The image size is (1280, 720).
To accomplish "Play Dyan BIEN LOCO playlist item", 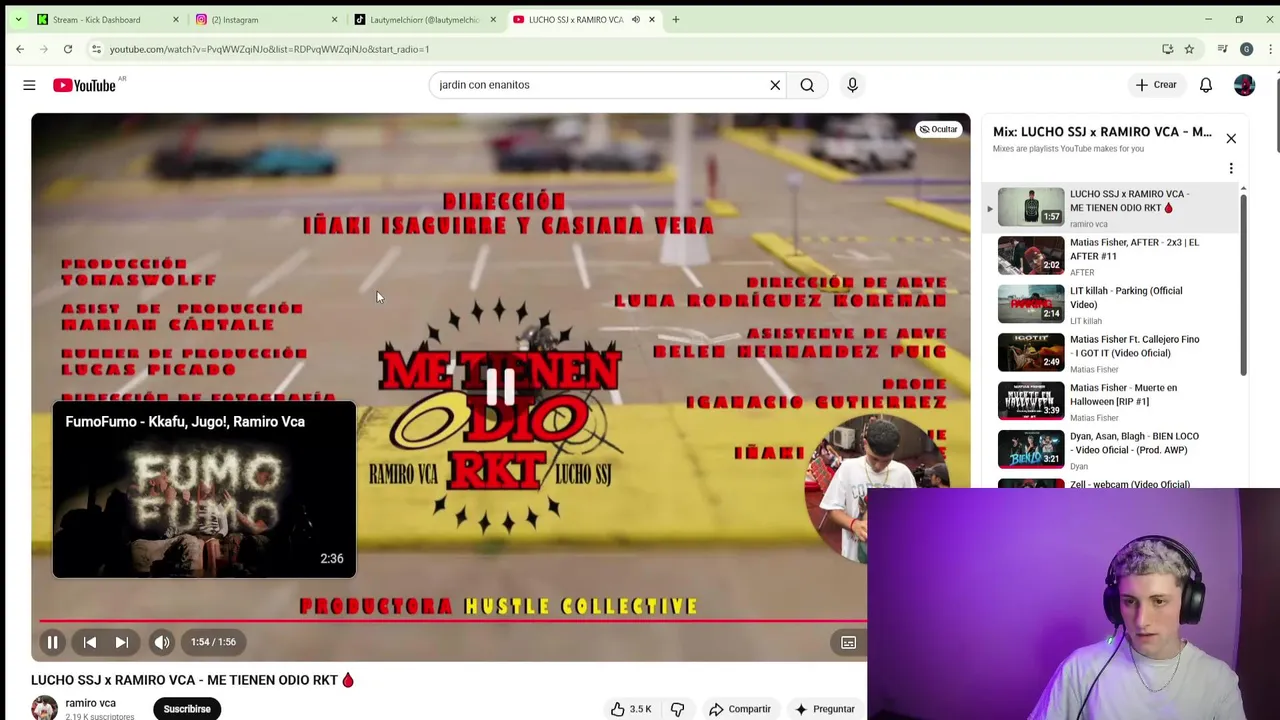I will pyautogui.click(x=1110, y=450).
